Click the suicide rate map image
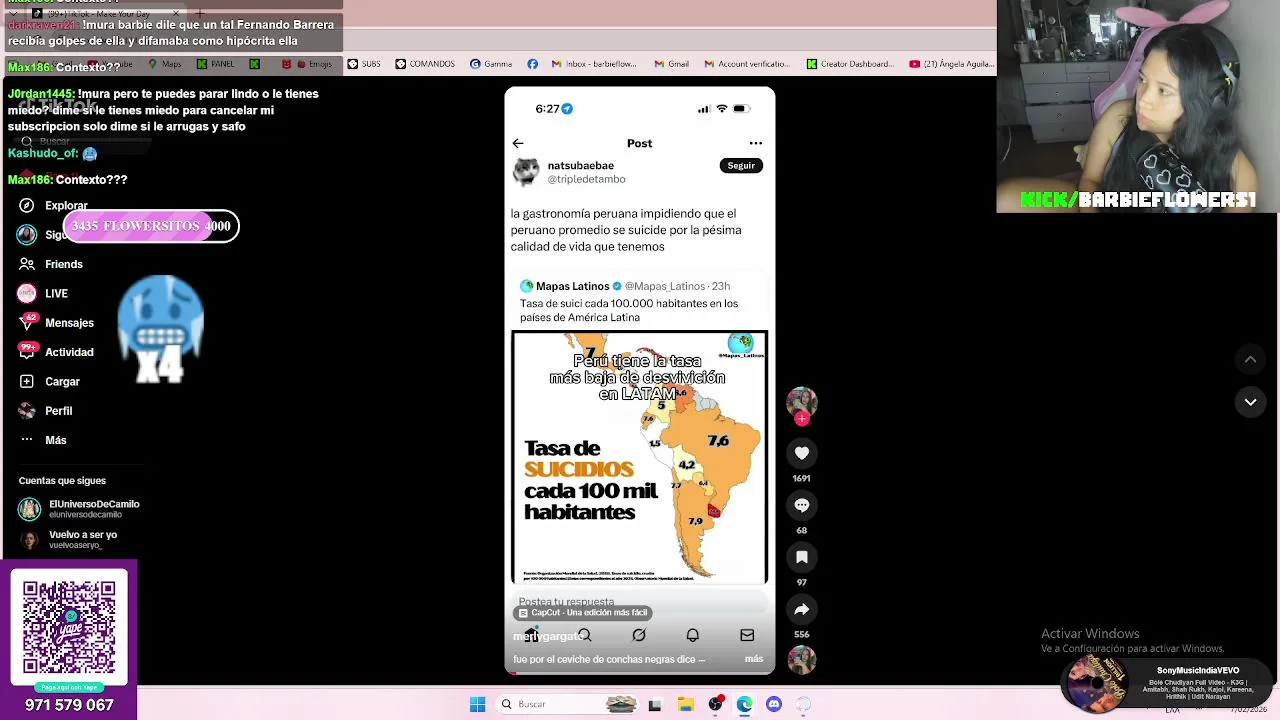The width and height of the screenshot is (1280, 720). 639,457
